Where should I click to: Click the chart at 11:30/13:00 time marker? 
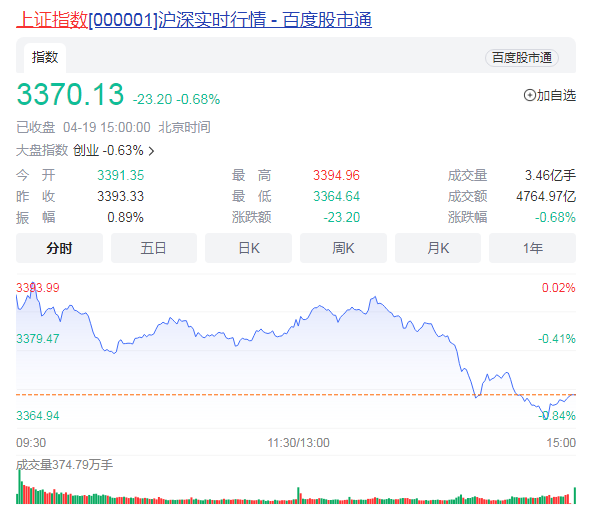pos(297,442)
